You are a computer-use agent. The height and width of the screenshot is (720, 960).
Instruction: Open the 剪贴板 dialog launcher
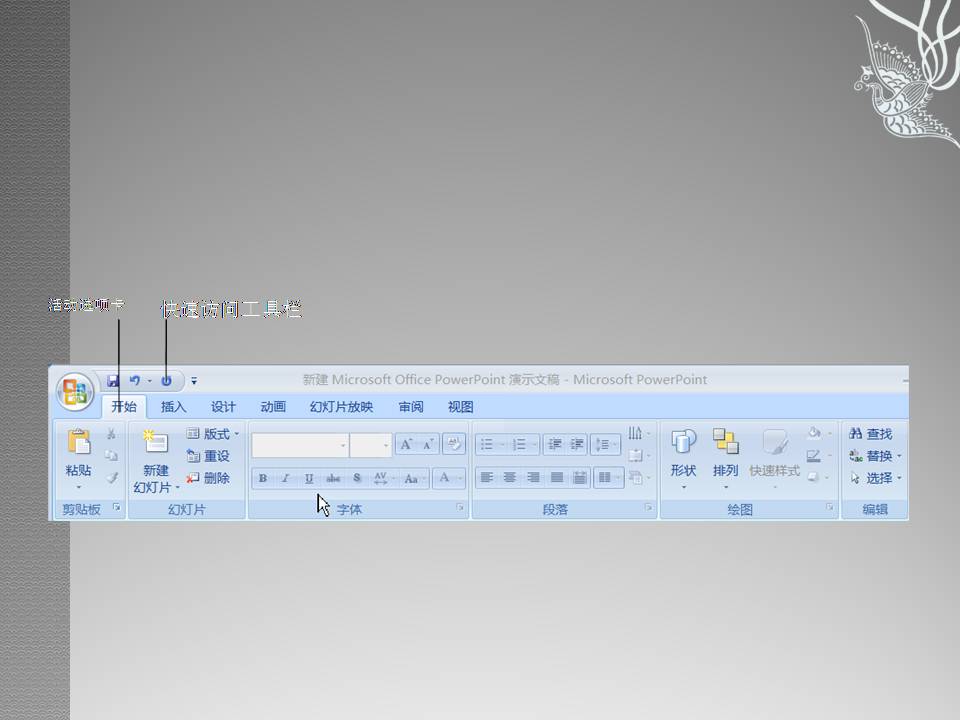click(116, 508)
